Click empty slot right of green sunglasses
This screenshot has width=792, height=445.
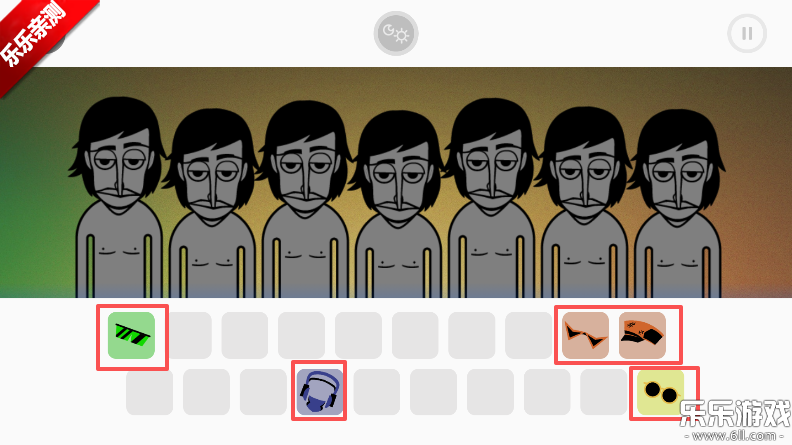tap(189, 335)
